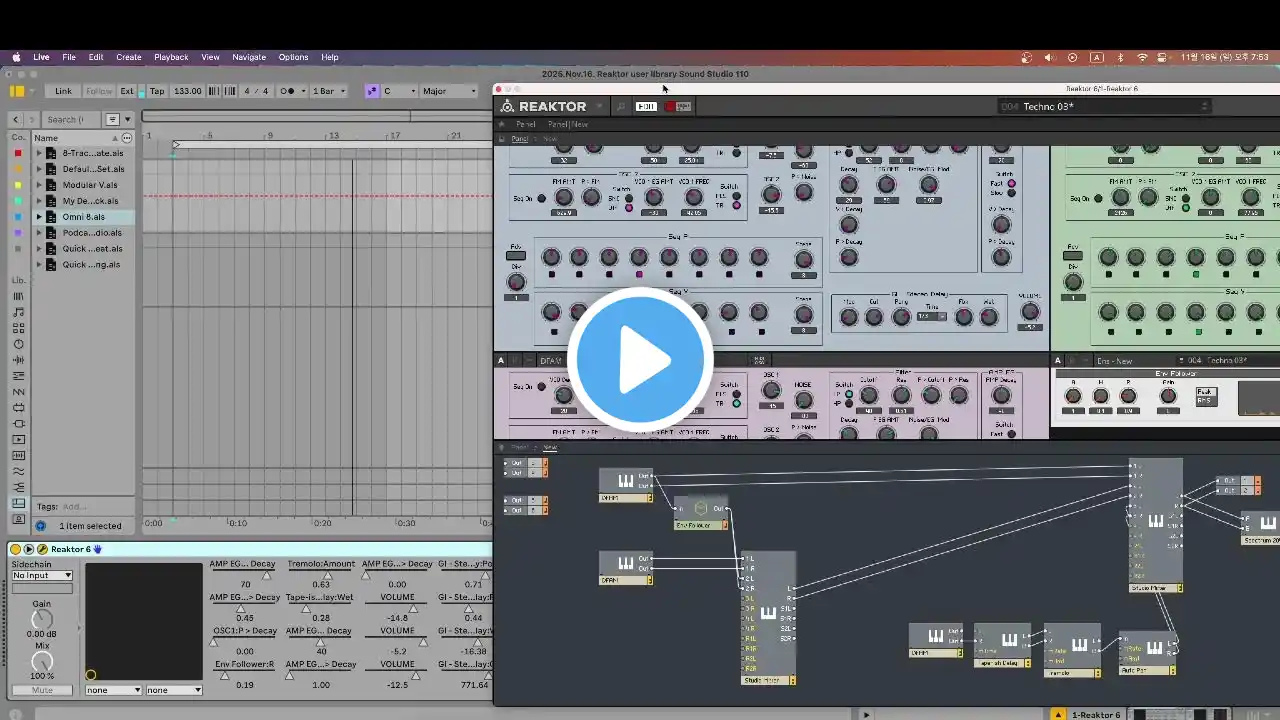1280x720 pixels.
Task: Open the Edit menu
Action: click(96, 57)
